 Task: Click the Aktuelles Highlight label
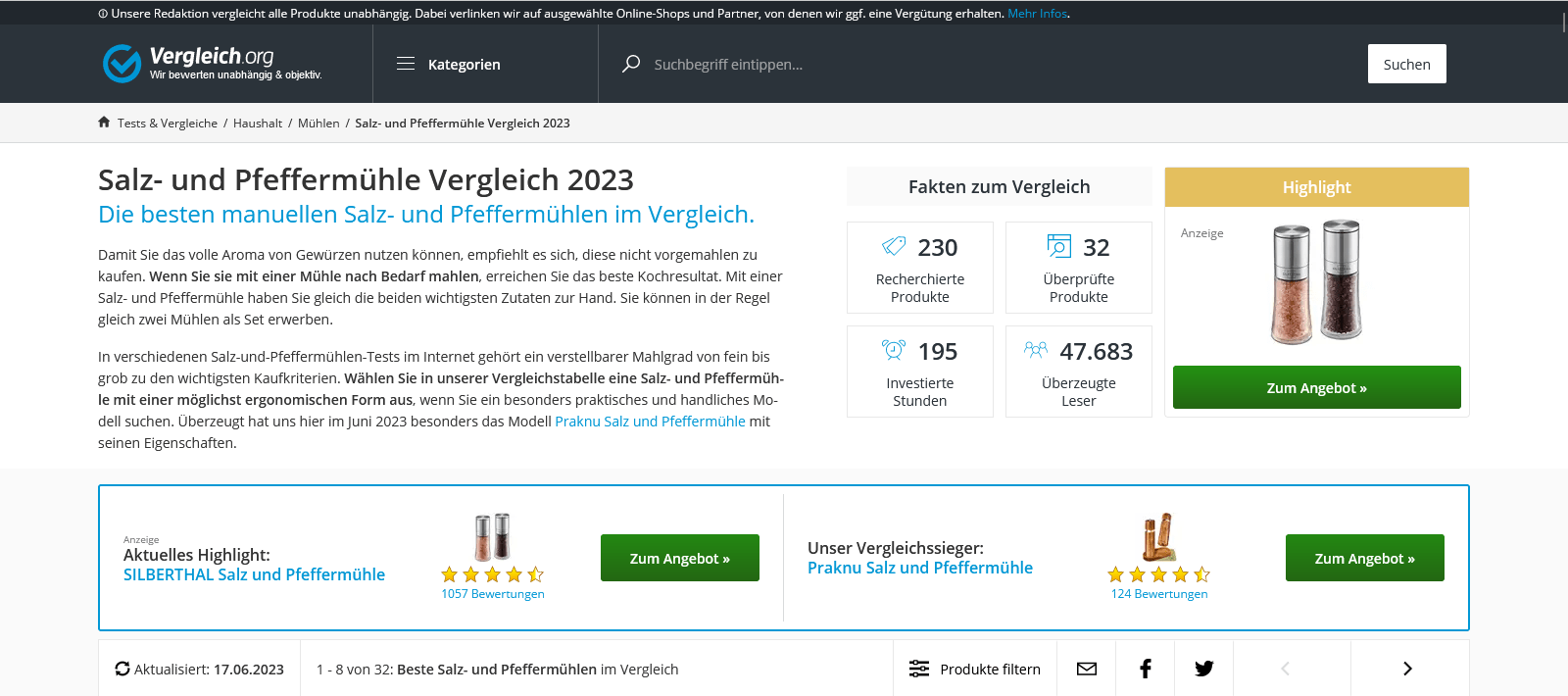[197, 555]
